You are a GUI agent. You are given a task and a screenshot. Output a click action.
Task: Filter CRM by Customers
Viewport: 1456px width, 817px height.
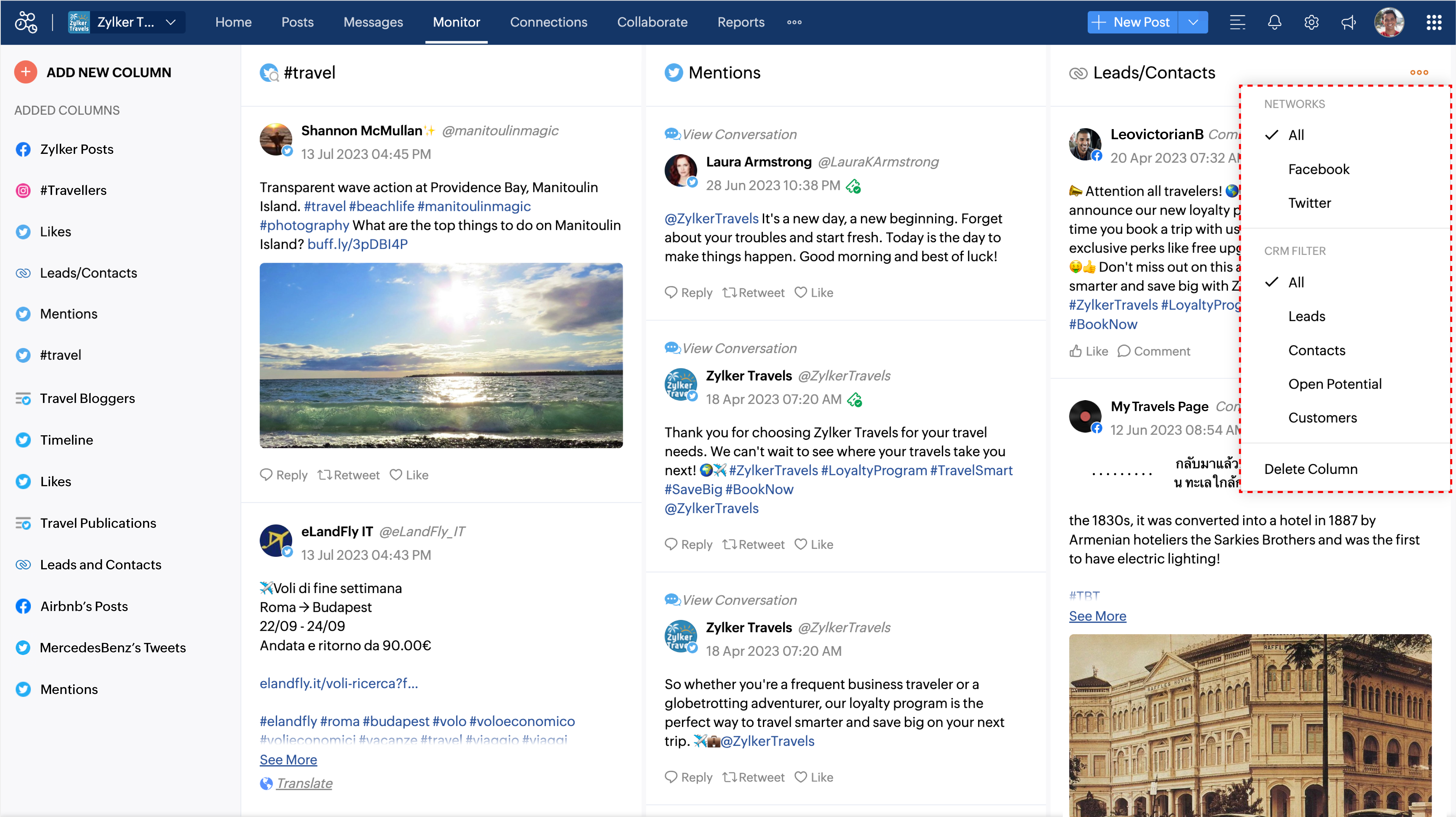coord(1323,418)
